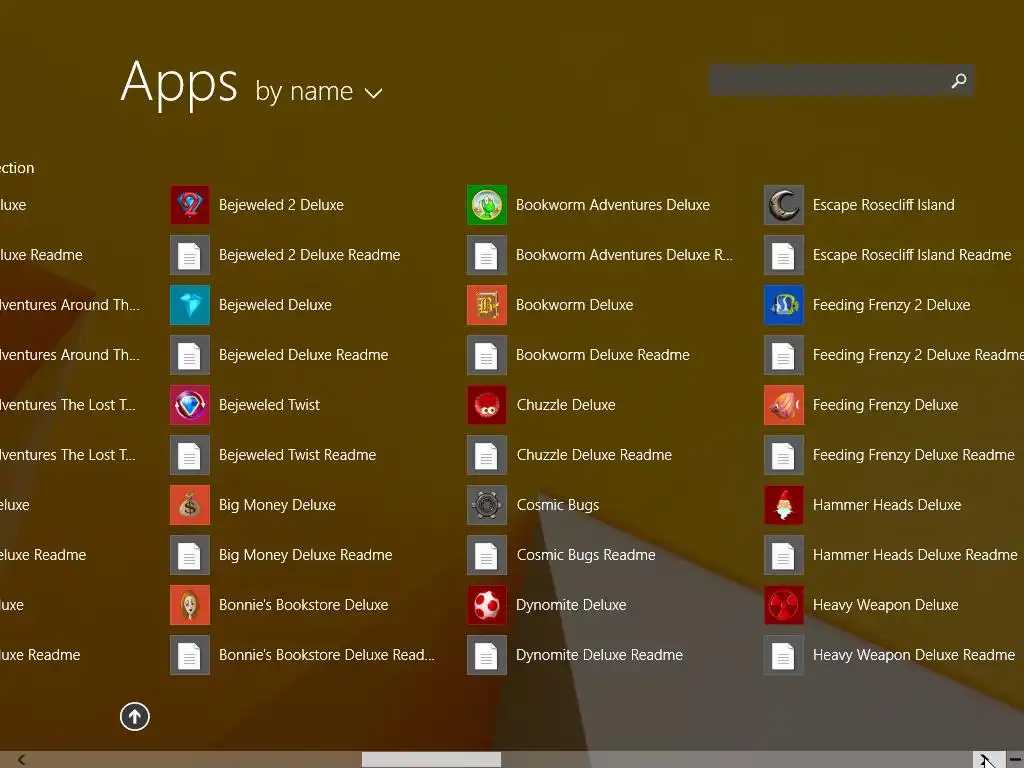Select the 'Bonnie's Bookstore Deluxe' label
1024x768 pixels.
pos(304,605)
